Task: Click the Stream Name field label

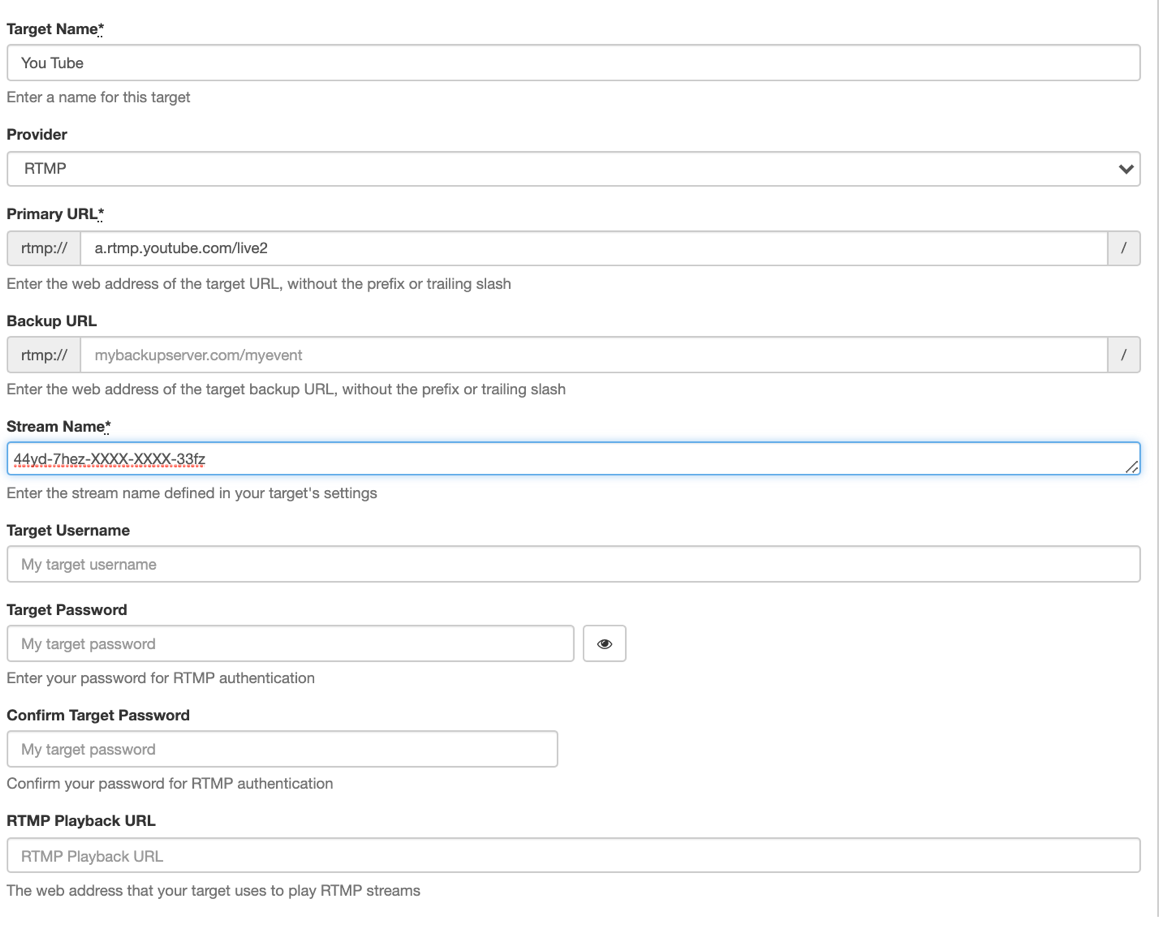Action: (x=58, y=427)
